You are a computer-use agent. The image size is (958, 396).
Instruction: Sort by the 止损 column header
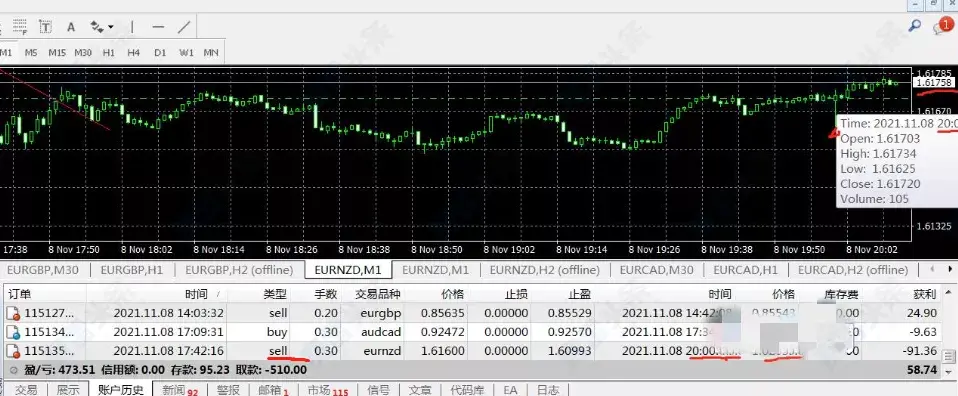(x=516, y=295)
